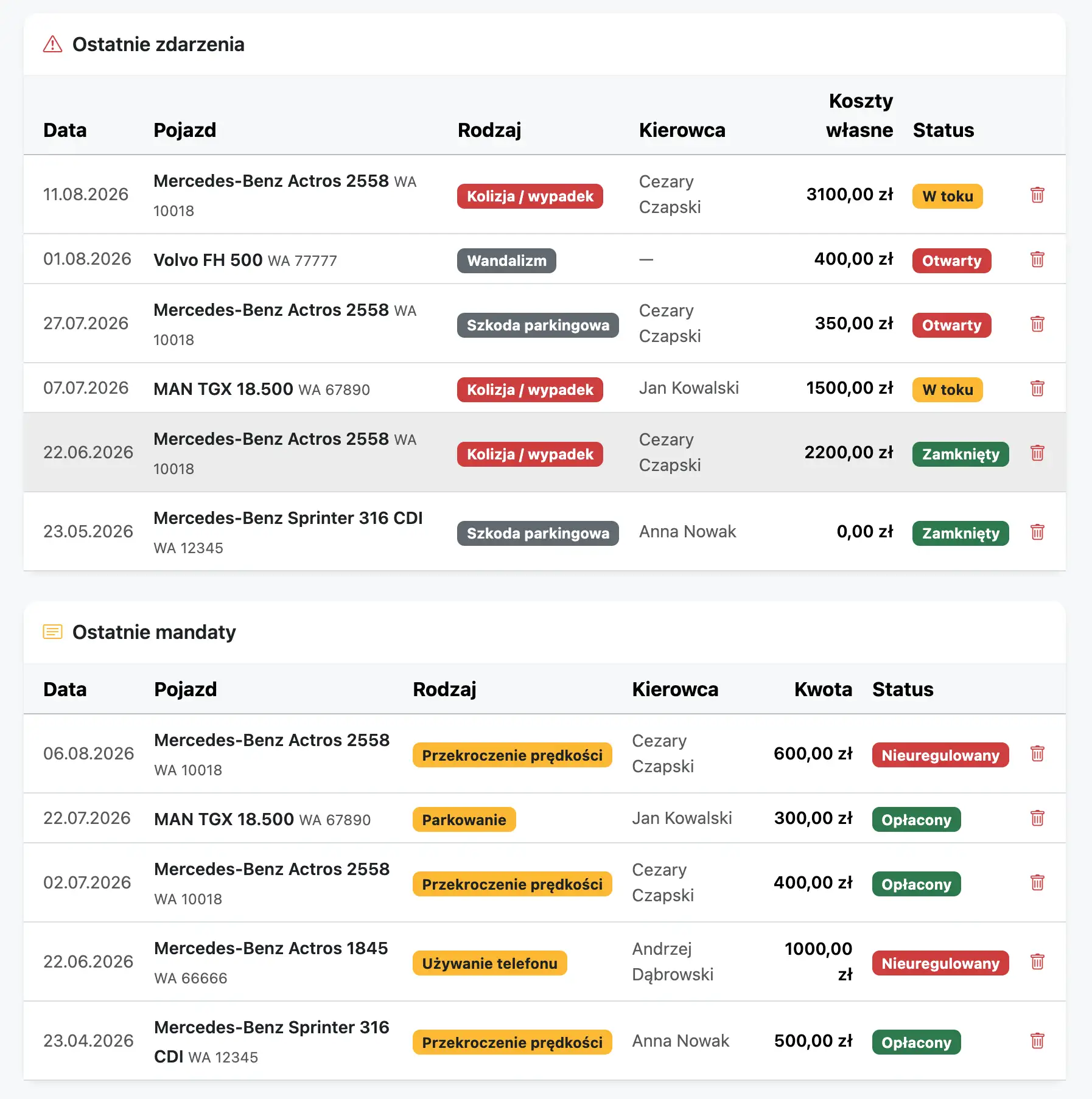Click the Kierowca header in events table

click(x=682, y=130)
